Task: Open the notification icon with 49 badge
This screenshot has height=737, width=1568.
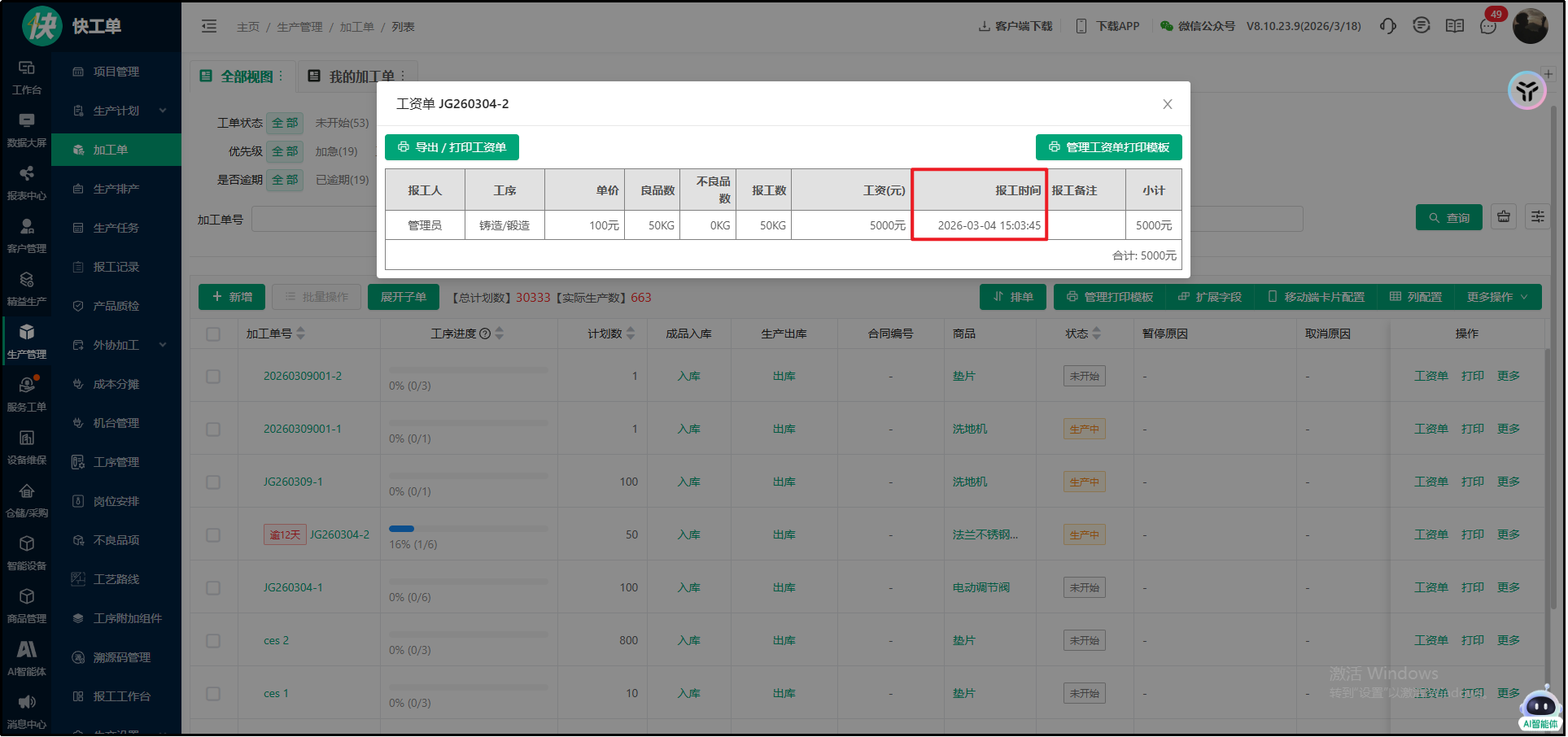Action: coord(1488,26)
